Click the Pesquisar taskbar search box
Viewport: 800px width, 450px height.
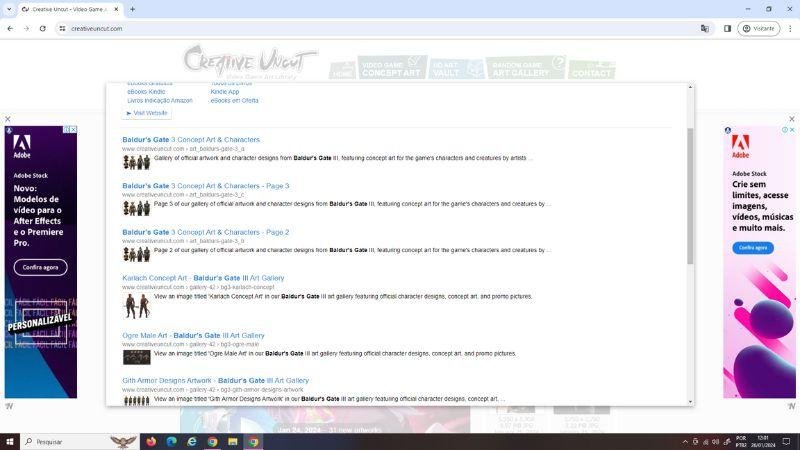tap(79, 441)
